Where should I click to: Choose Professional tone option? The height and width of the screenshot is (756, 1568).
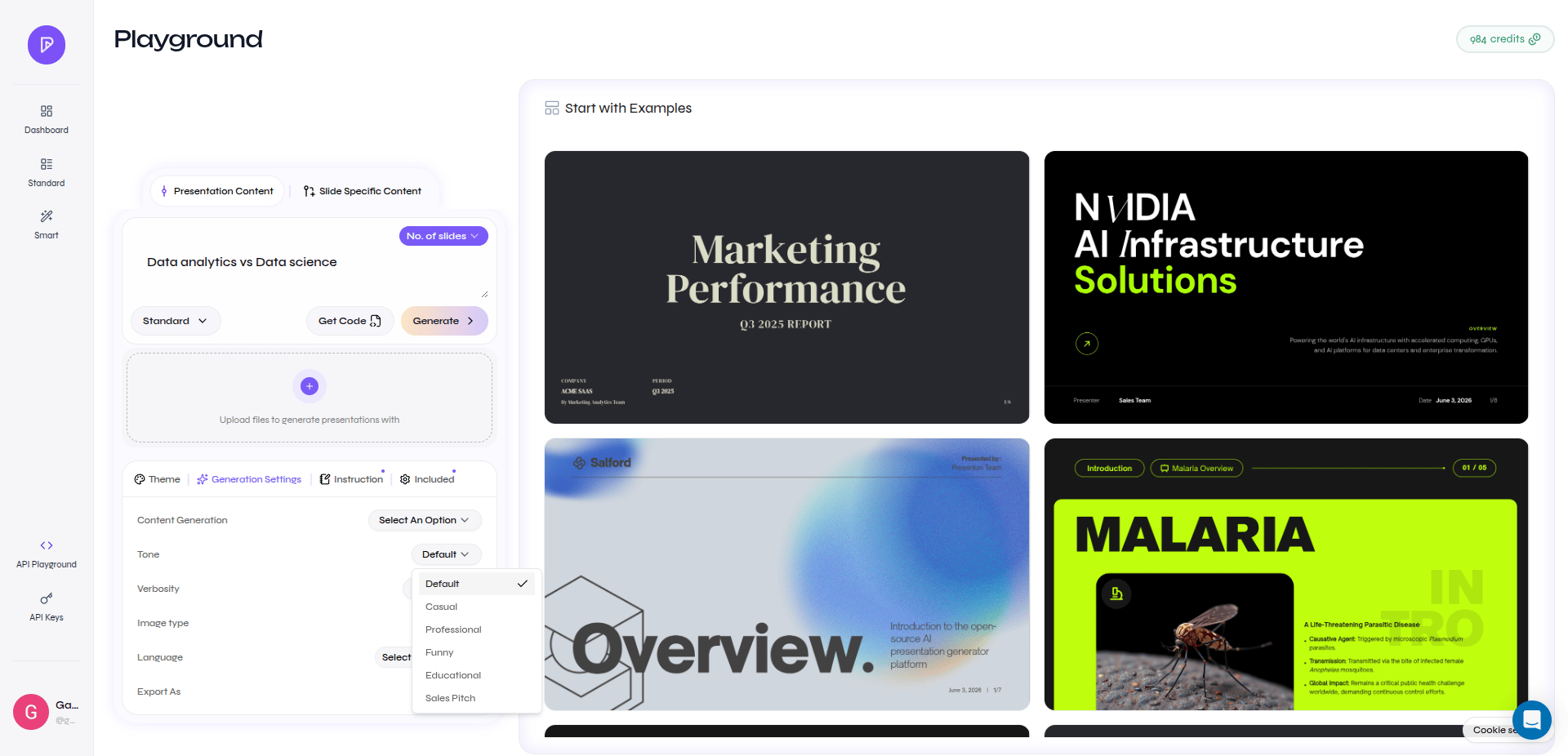(x=477, y=629)
